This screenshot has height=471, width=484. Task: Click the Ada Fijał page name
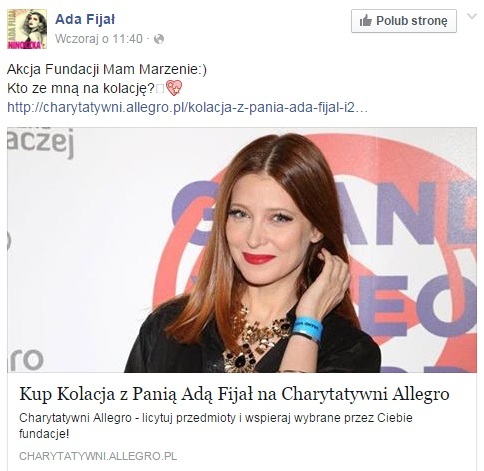[85, 19]
